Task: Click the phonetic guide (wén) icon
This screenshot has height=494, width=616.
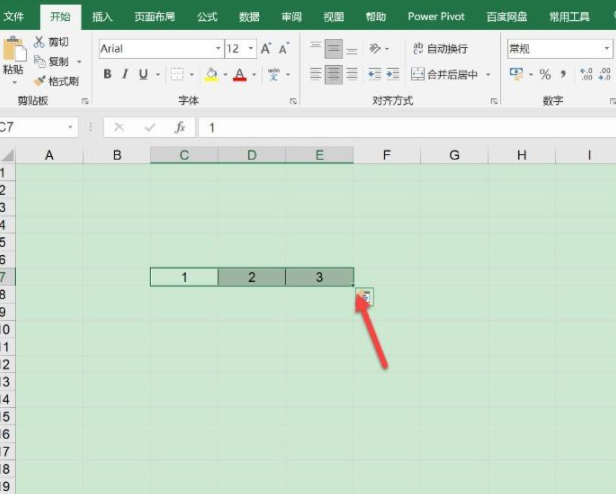Action: tap(274, 74)
